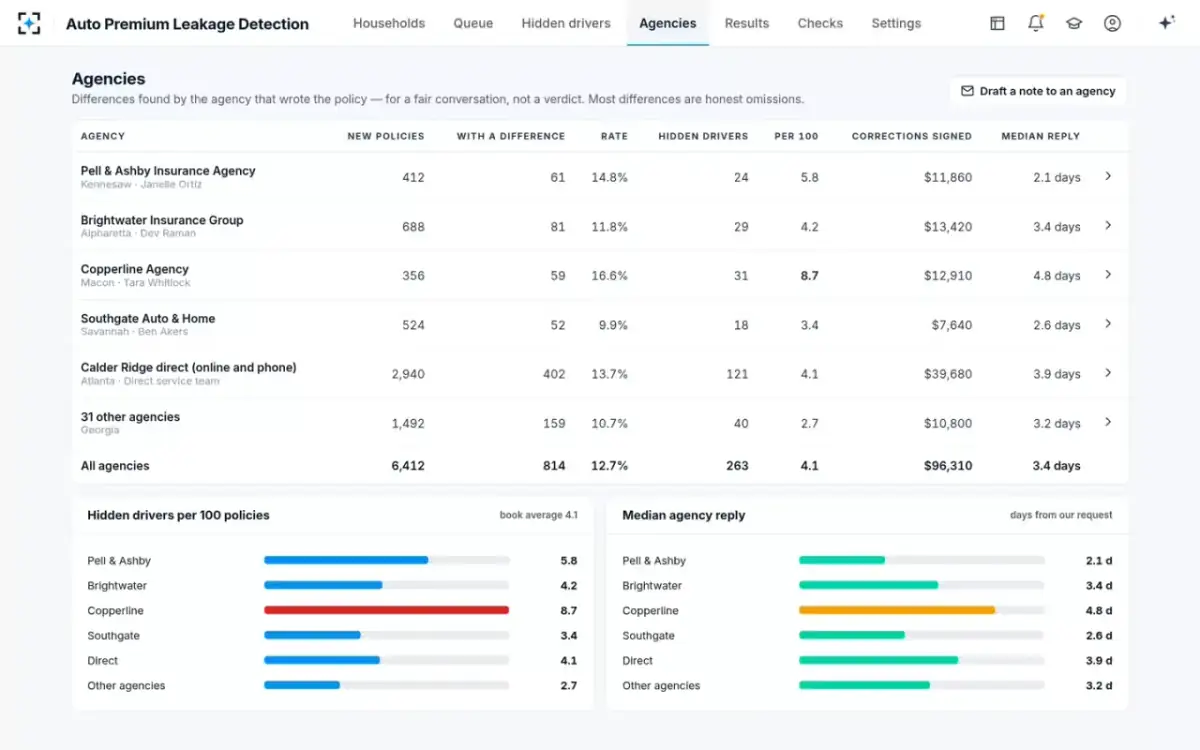This screenshot has height=750, width=1200.
Task: Open the Settings tab
Action: (896, 23)
